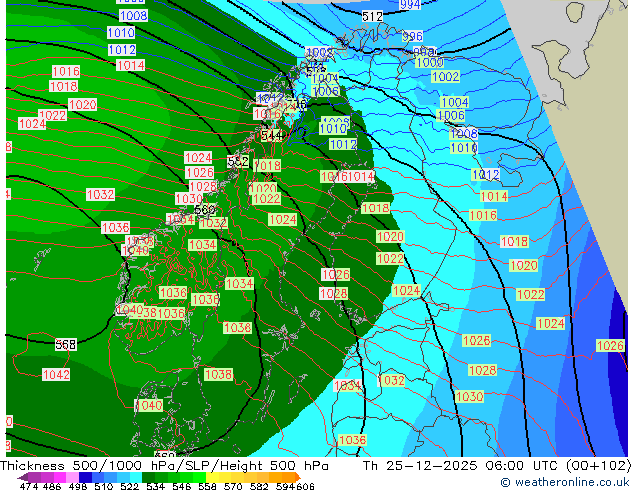Click the orange arrow end of the legend

click(x=298, y=477)
